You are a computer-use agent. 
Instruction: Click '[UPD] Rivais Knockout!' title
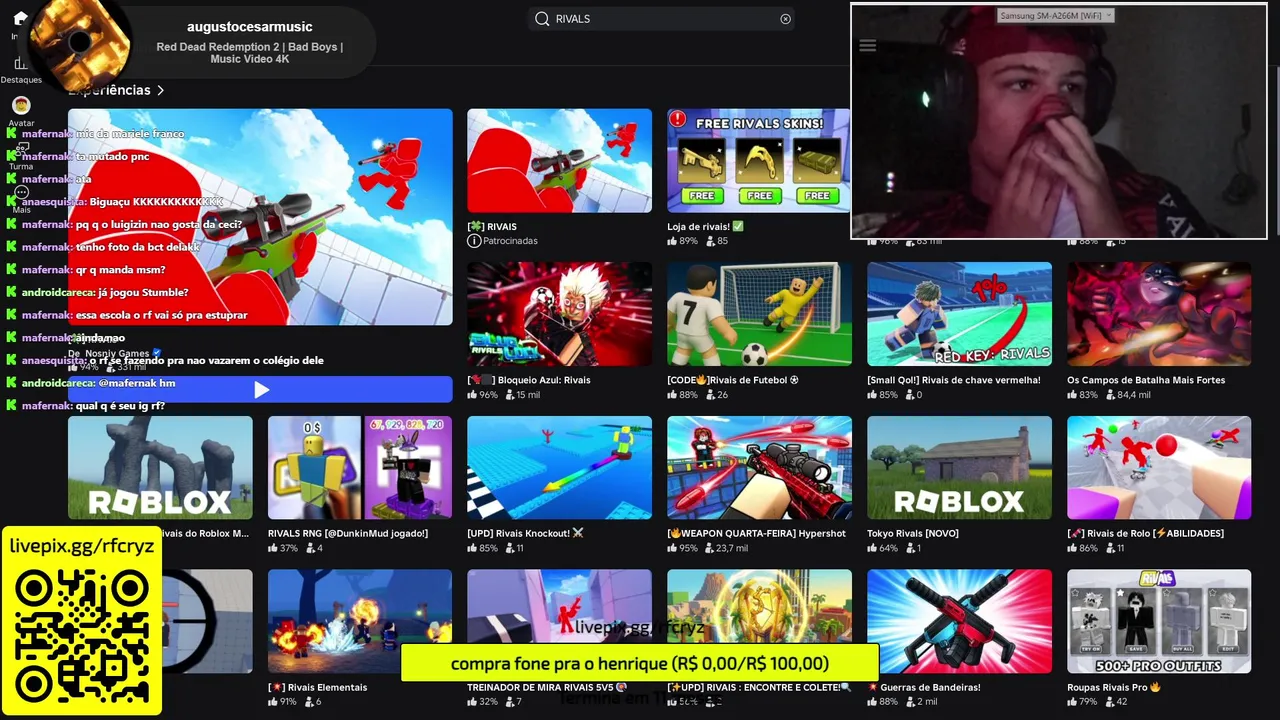coord(525,533)
